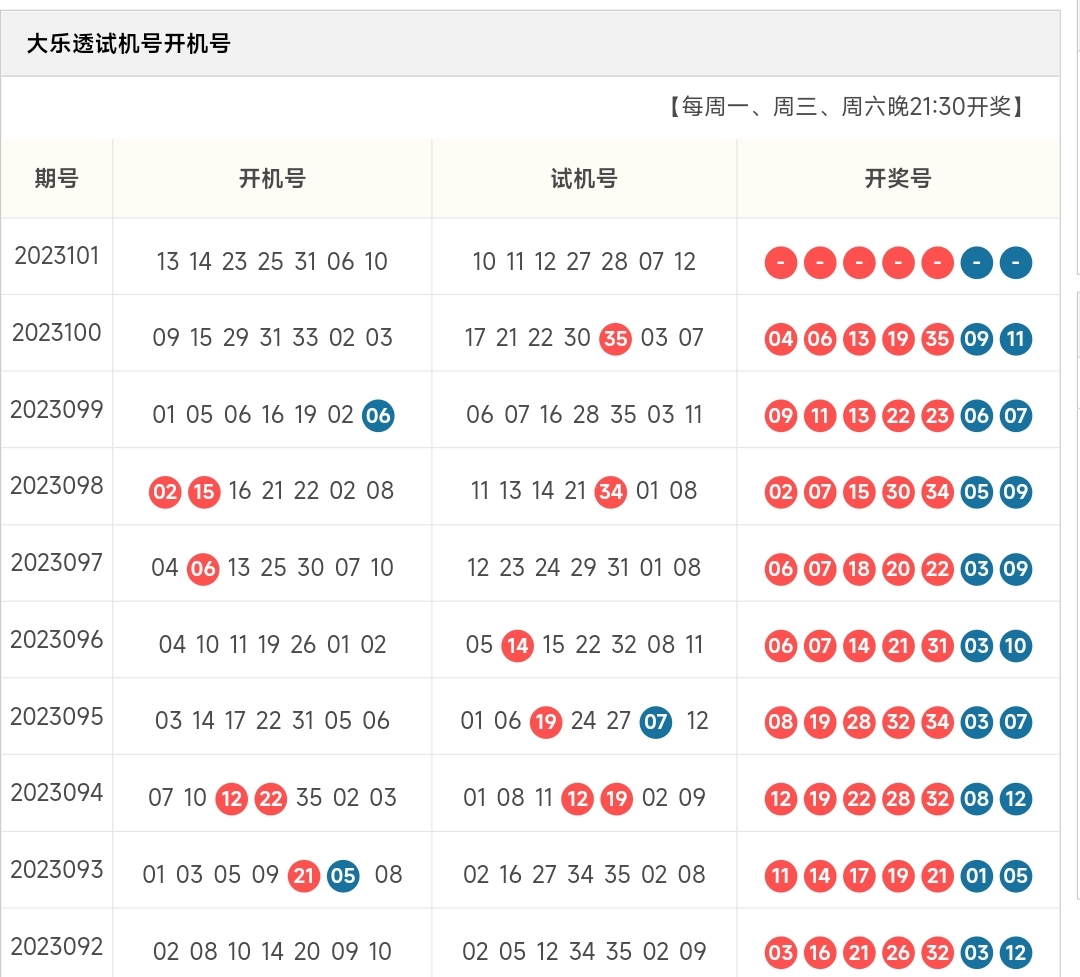Select issue number 2023101
The height and width of the screenshot is (977, 1080).
pos(56,256)
